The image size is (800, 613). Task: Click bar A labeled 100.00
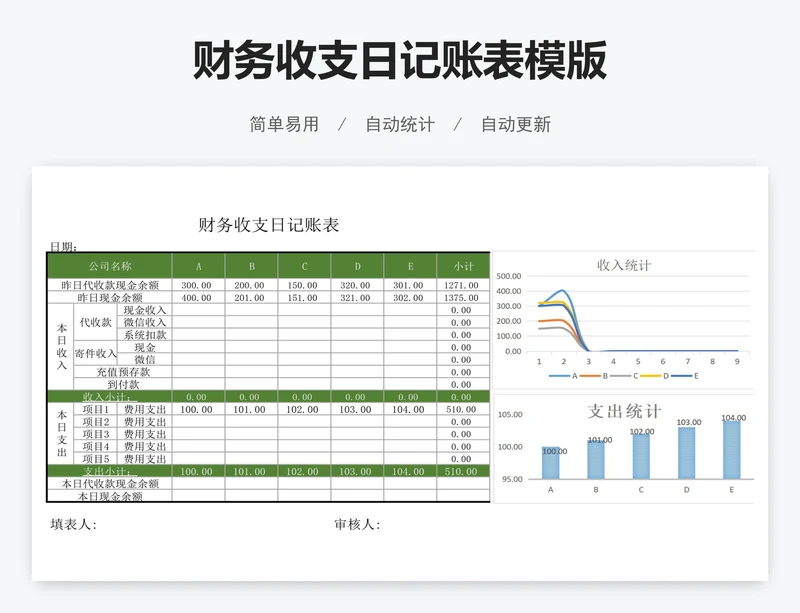click(x=551, y=463)
